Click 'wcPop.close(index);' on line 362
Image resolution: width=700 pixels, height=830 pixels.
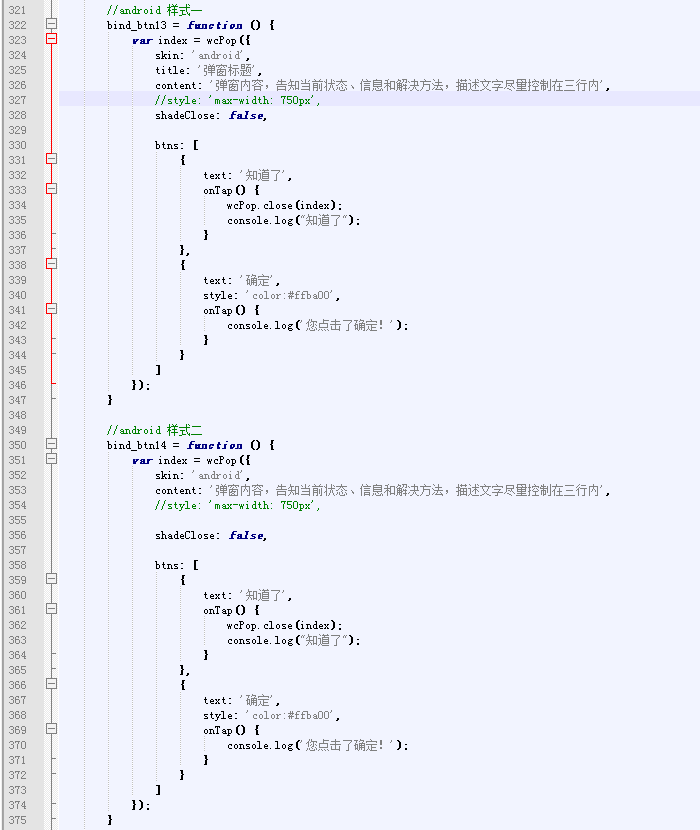(x=284, y=625)
